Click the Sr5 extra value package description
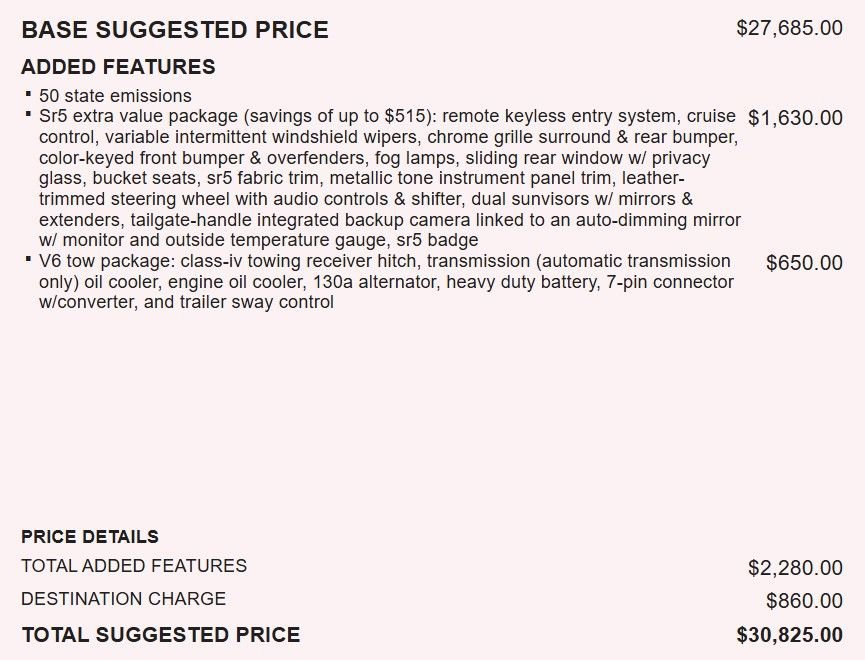865x660 pixels. [390, 178]
